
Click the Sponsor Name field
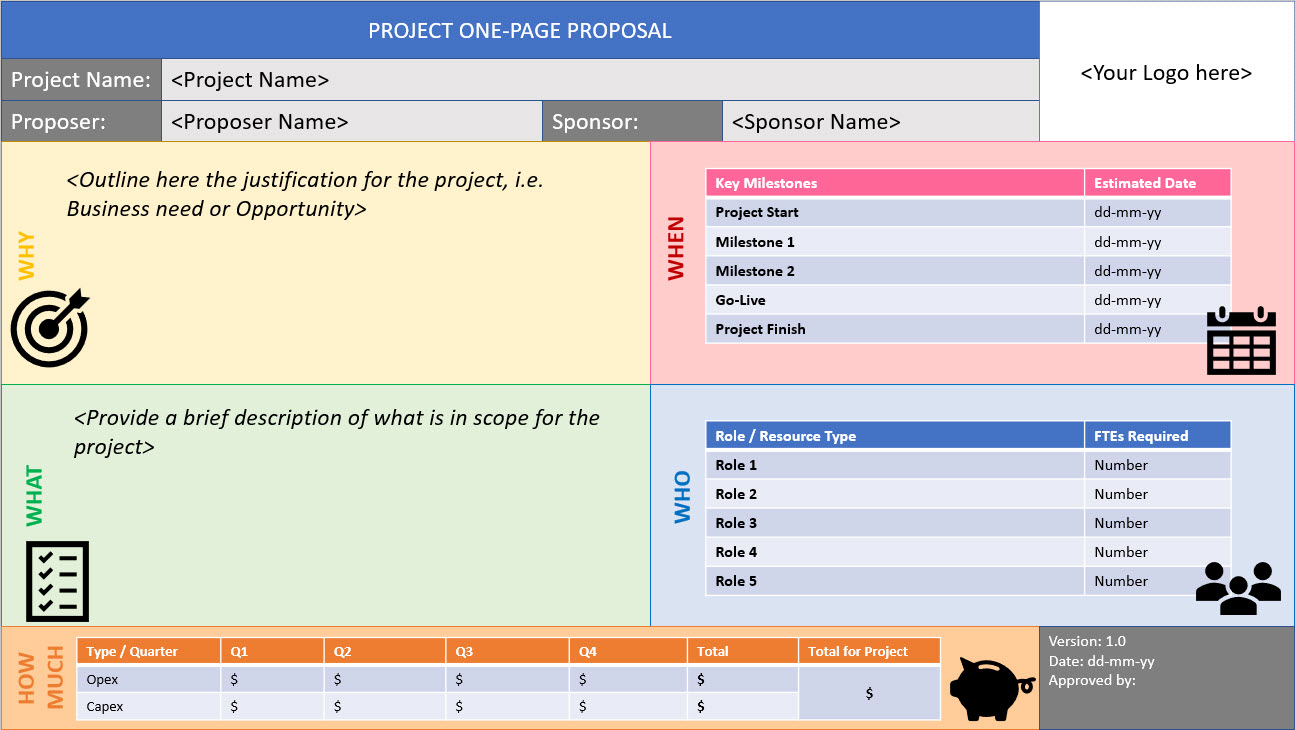click(x=880, y=122)
